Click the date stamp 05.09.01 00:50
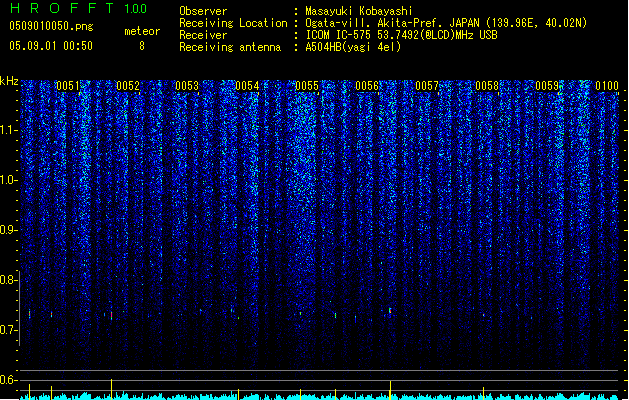 click(x=51, y=46)
